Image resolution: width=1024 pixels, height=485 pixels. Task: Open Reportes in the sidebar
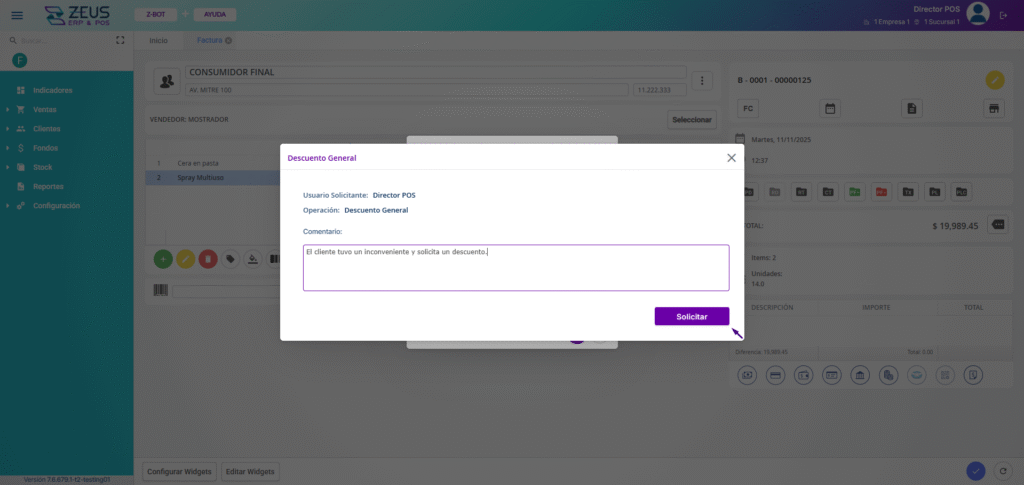pyautogui.click(x=48, y=186)
